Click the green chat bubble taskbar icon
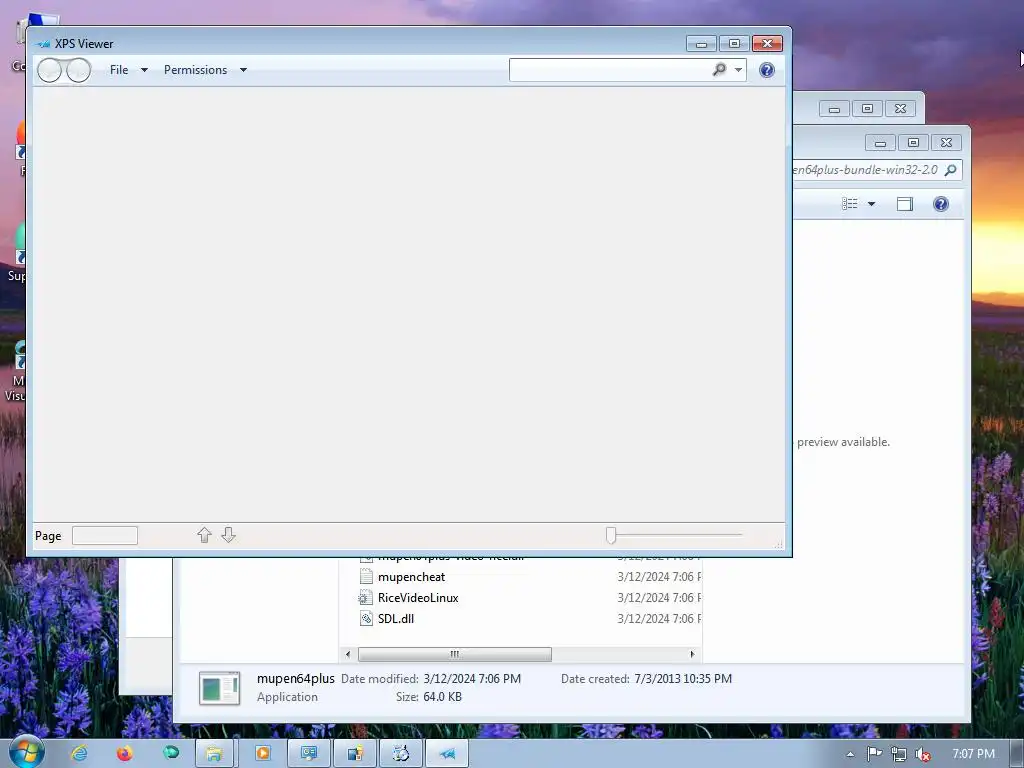Viewport: 1024px width, 768px height. 171,753
